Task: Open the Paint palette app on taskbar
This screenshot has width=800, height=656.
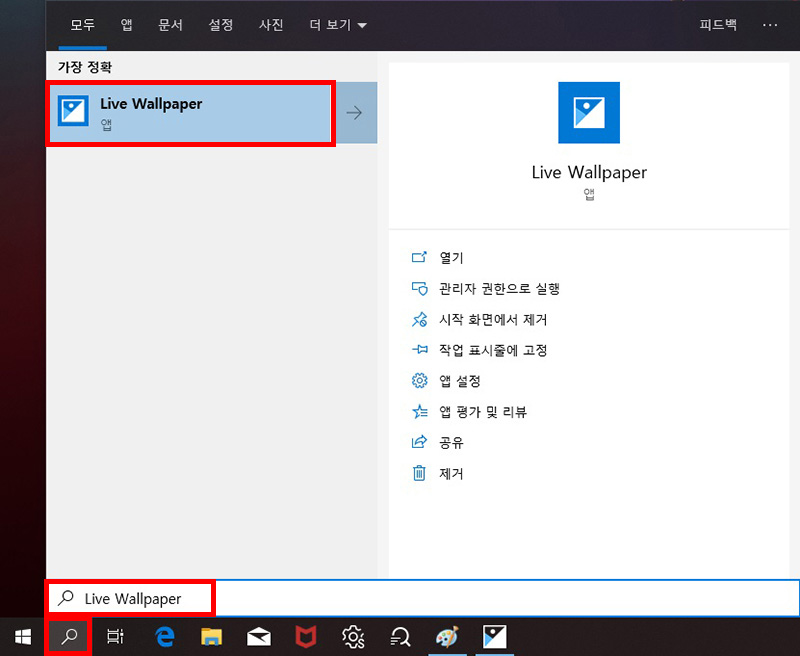Action: (x=447, y=637)
